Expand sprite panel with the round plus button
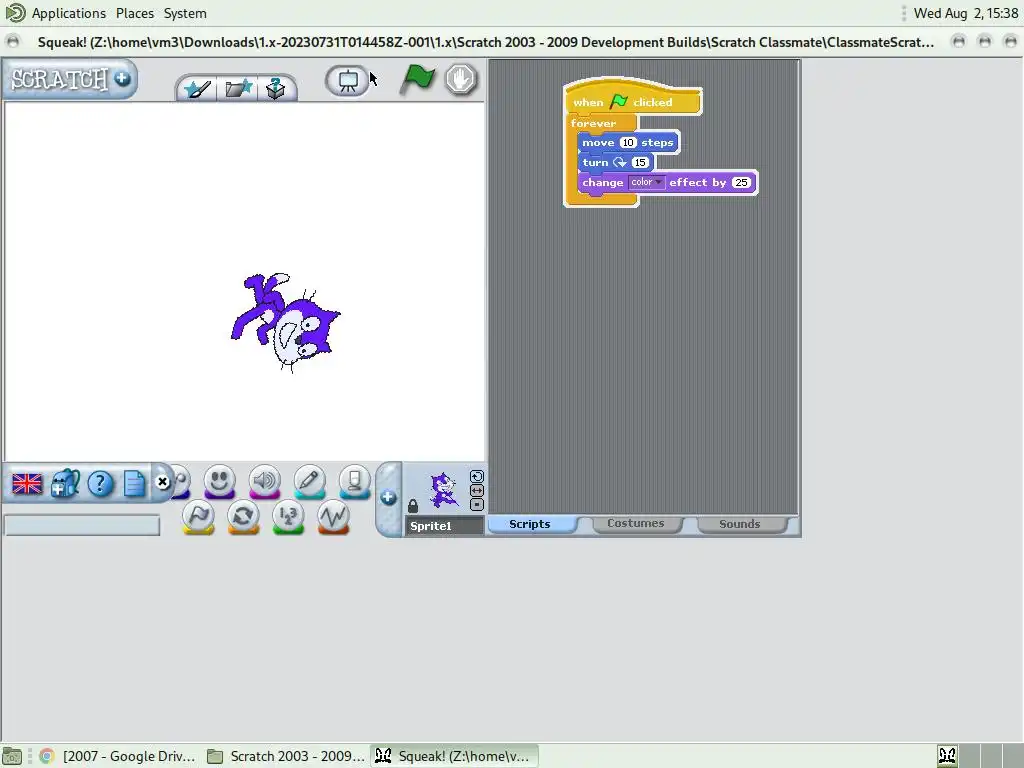1024x768 pixels. coord(388,498)
